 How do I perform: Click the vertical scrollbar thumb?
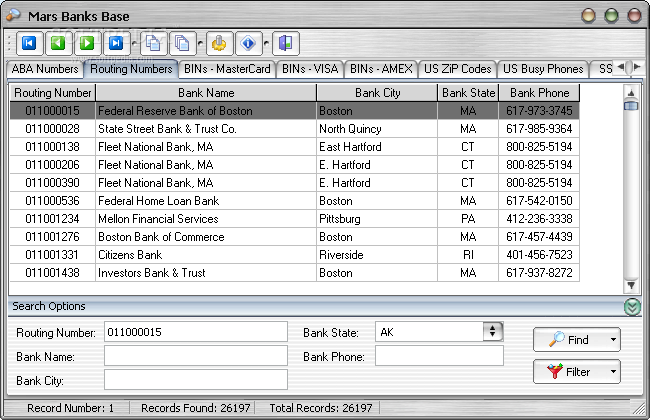(x=631, y=106)
